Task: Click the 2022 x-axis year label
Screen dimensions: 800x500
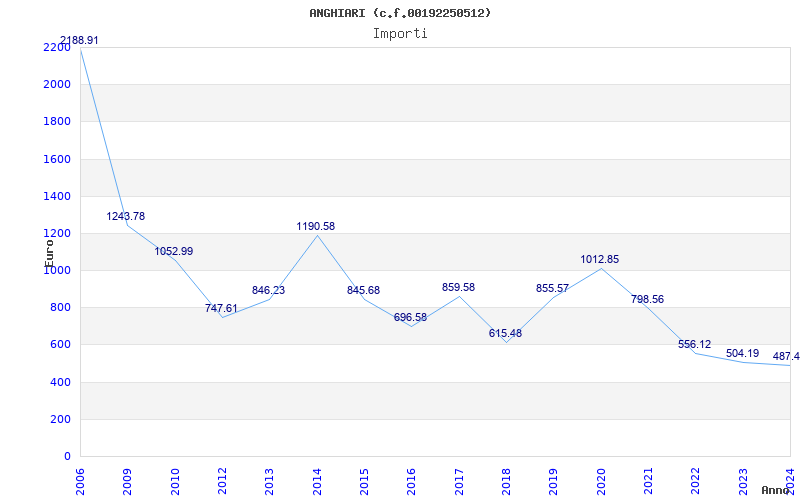Action: [695, 481]
